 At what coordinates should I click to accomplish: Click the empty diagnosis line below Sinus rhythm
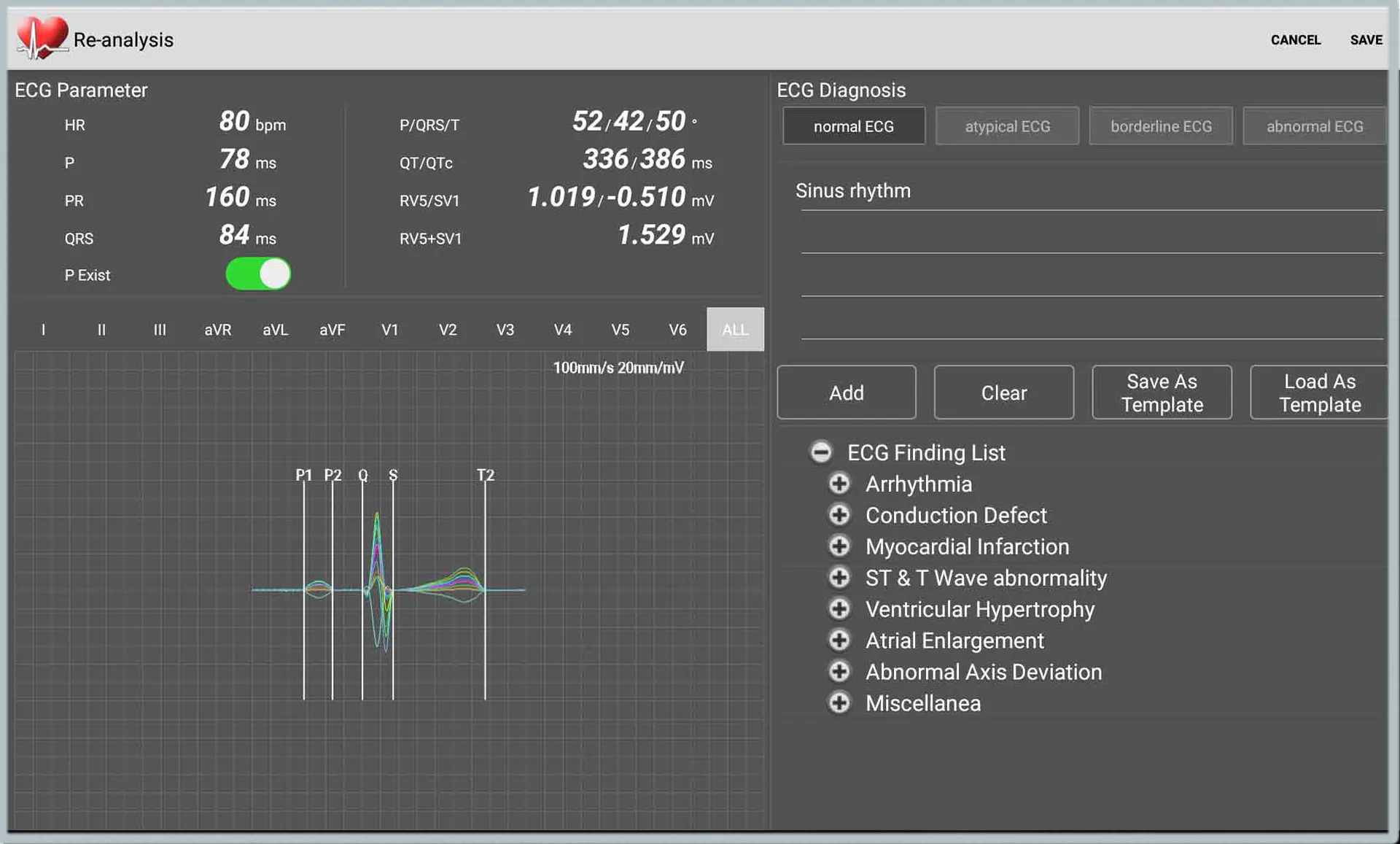click(1091, 235)
